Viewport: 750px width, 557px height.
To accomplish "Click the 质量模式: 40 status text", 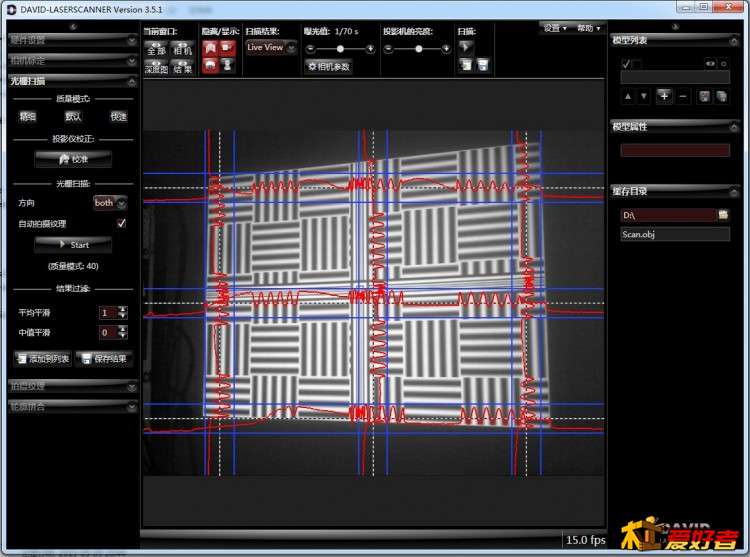I will (73, 266).
